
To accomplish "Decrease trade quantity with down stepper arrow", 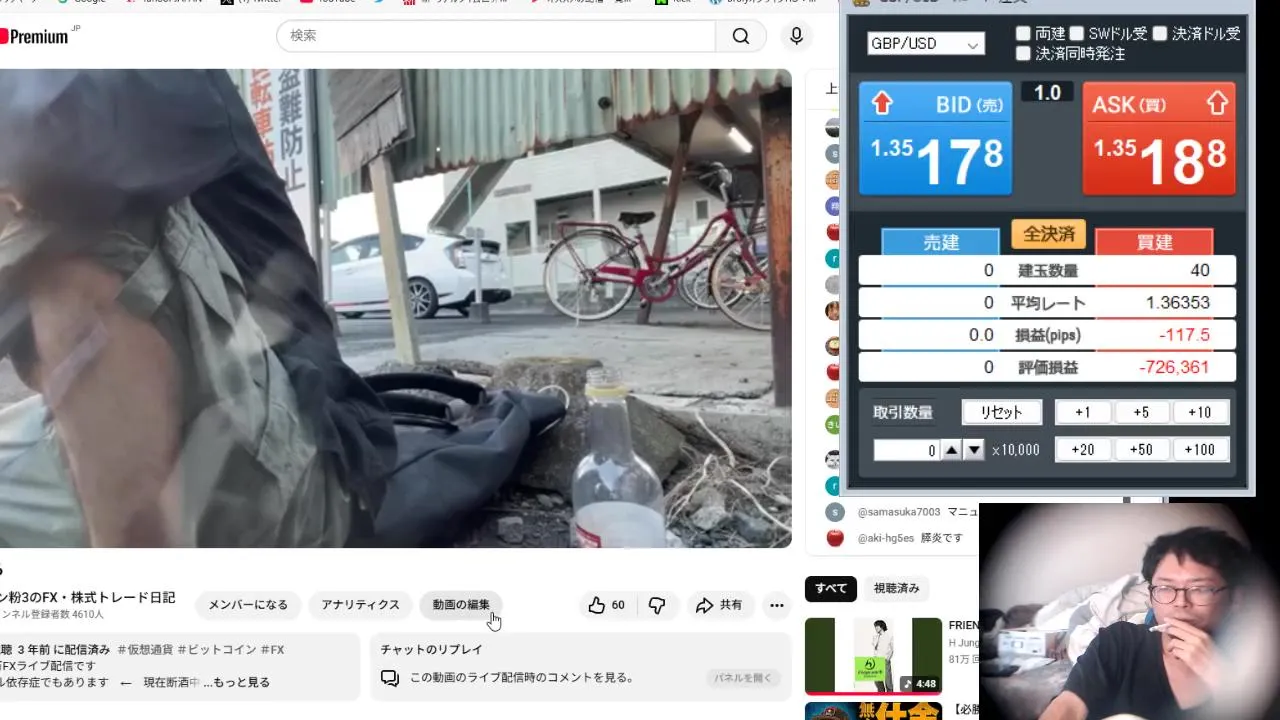I will tap(974, 450).
